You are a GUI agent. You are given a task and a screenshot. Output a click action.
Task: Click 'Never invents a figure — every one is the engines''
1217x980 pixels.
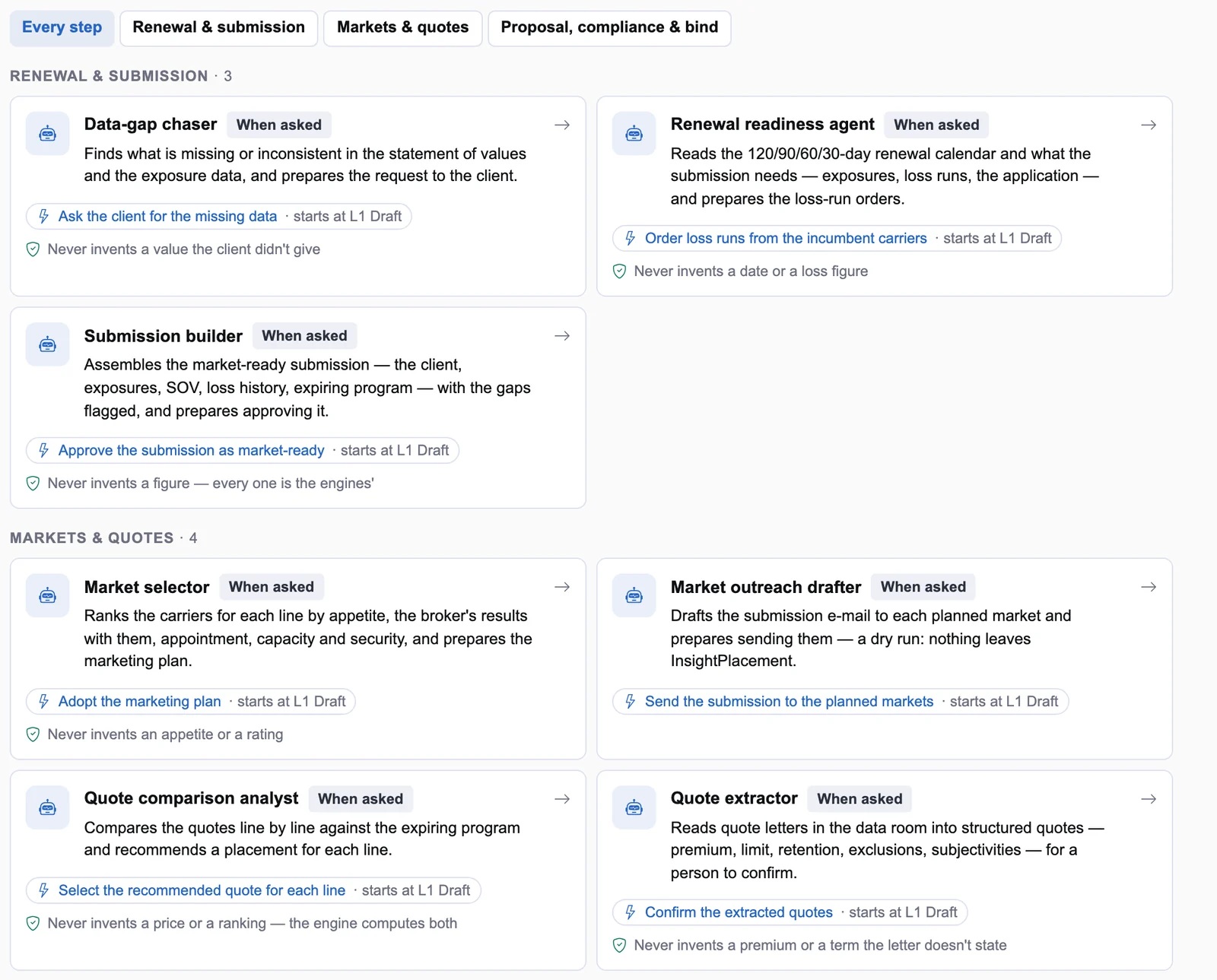coord(211,484)
